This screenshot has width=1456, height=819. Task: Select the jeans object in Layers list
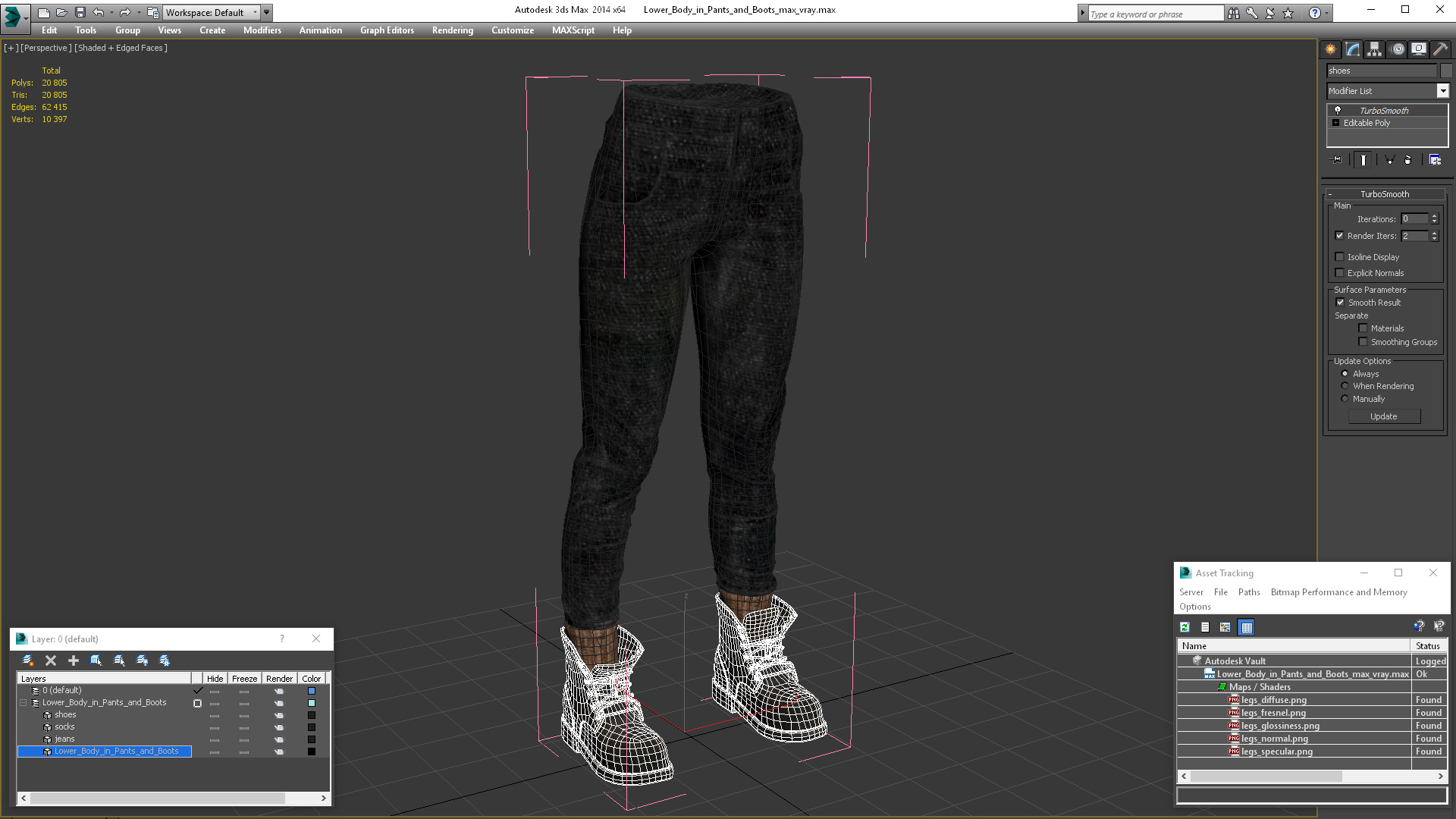tap(64, 739)
